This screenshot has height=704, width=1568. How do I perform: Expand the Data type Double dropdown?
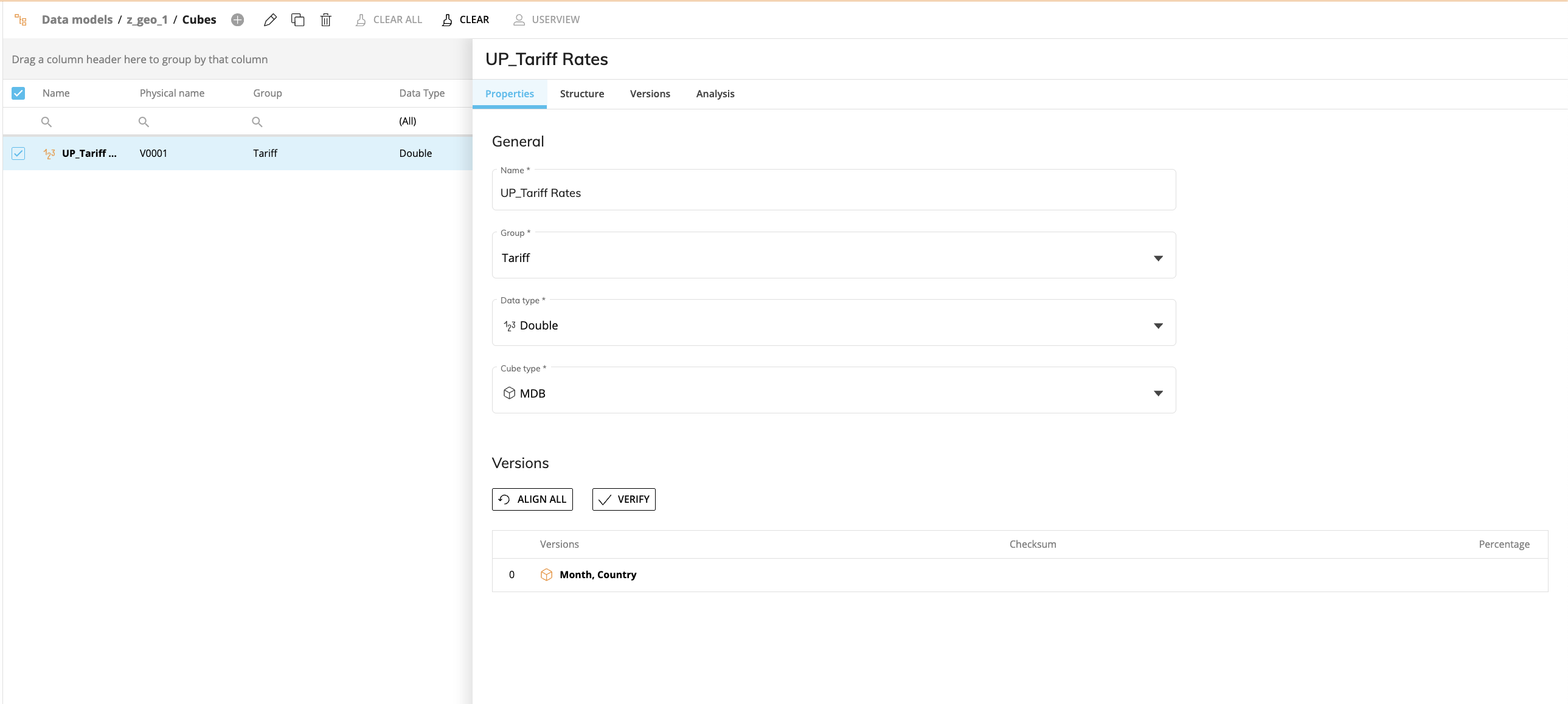point(833,325)
